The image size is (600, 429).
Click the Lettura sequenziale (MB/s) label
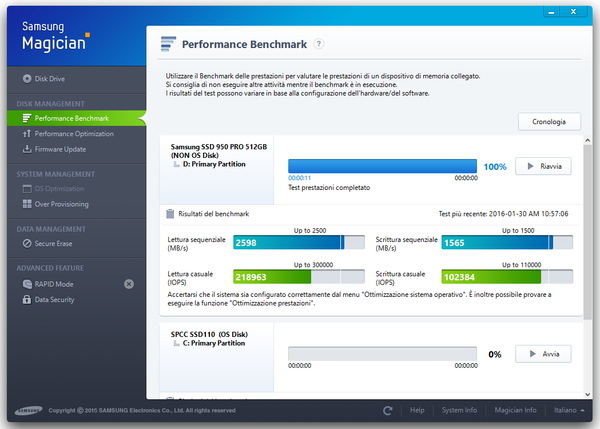click(196, 244)
